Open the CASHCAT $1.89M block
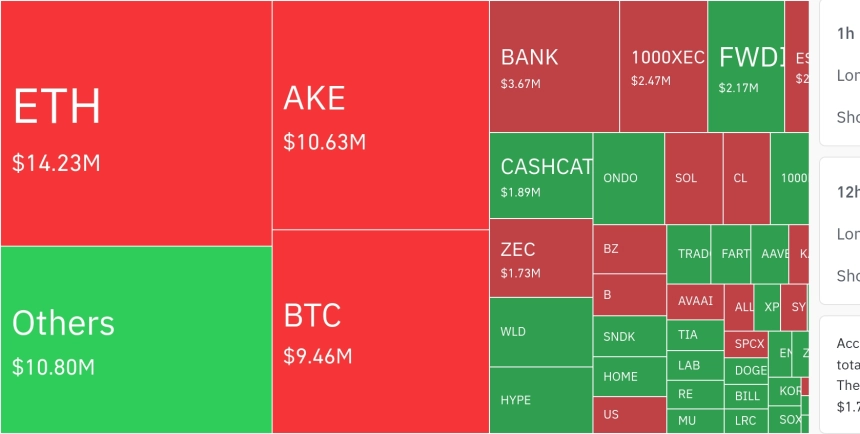Screen dimensions: 860x434 pos(541,176)
